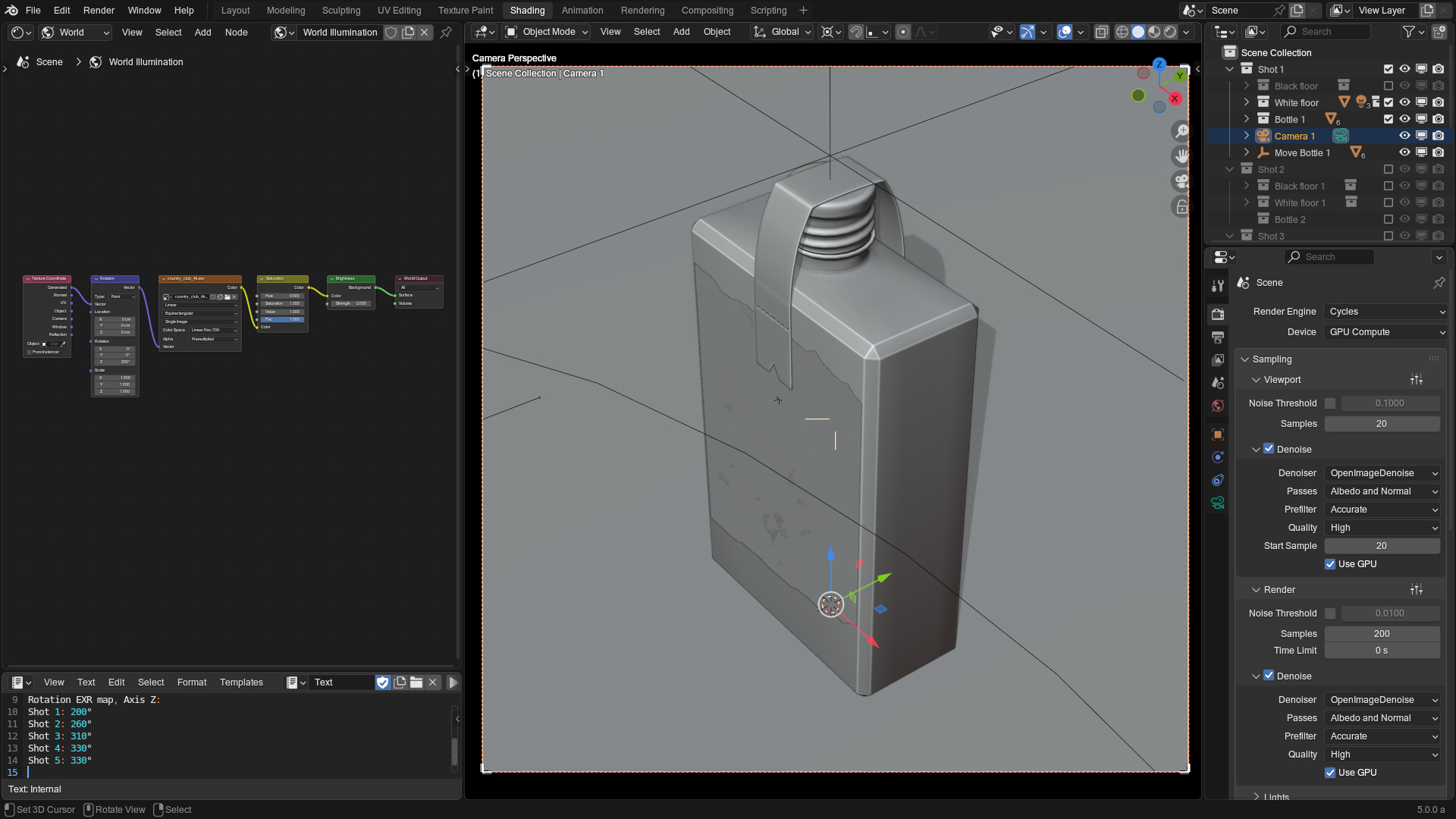1456x819 pixels.
Task: Switch viewport to rendered shading mode
Action: click(x=1170, y=32)
